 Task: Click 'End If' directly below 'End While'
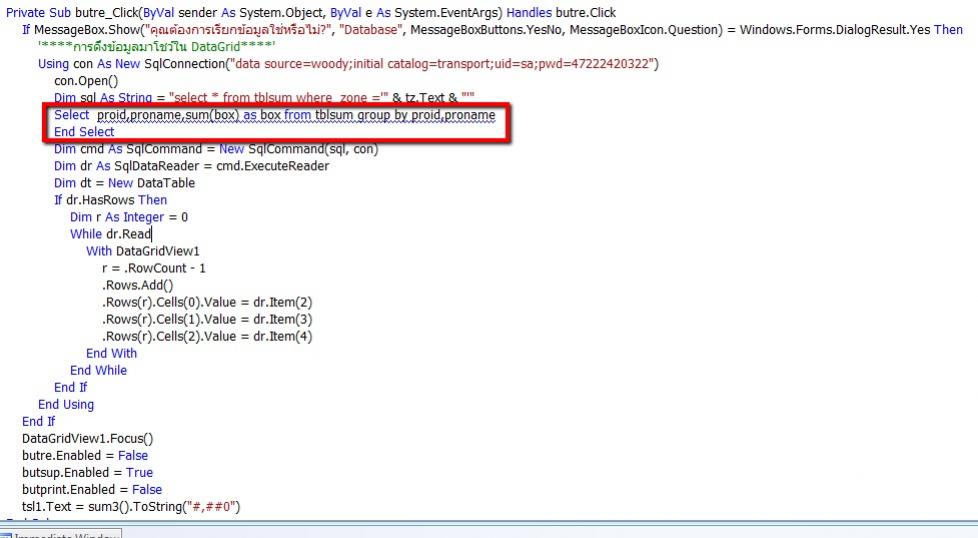[x=70, y=387]
